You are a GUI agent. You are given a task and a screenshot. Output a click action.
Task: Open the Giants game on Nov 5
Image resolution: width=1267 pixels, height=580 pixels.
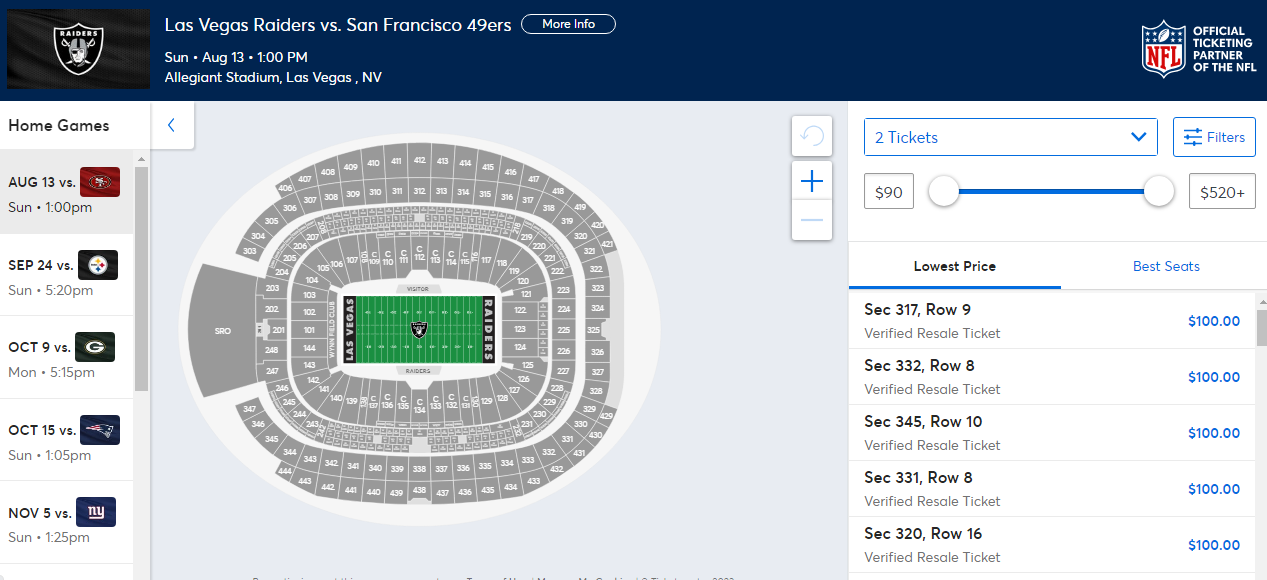pyautogui.click(x=66, y=524)
